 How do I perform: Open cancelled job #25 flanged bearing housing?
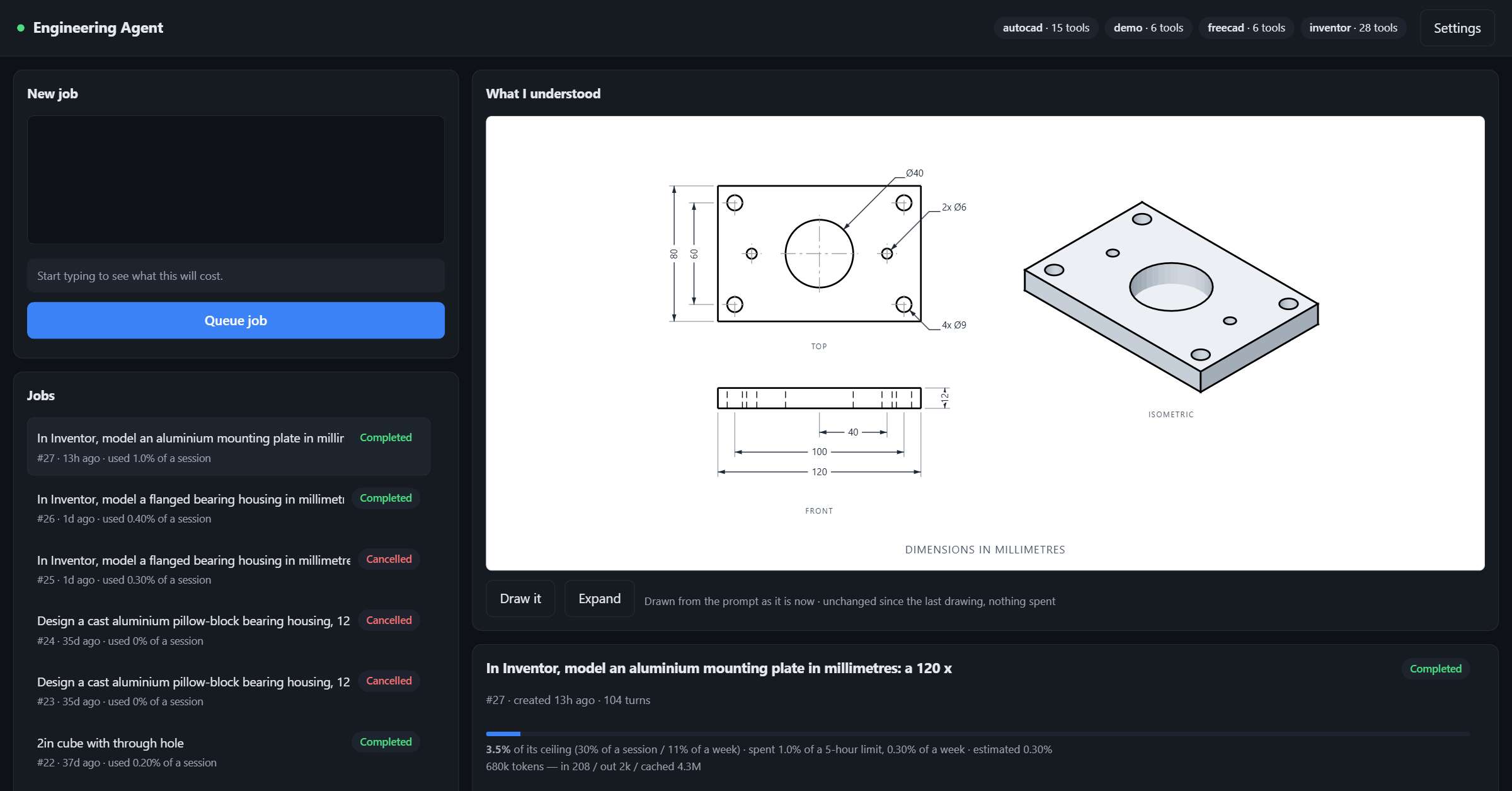click(229, 569)
